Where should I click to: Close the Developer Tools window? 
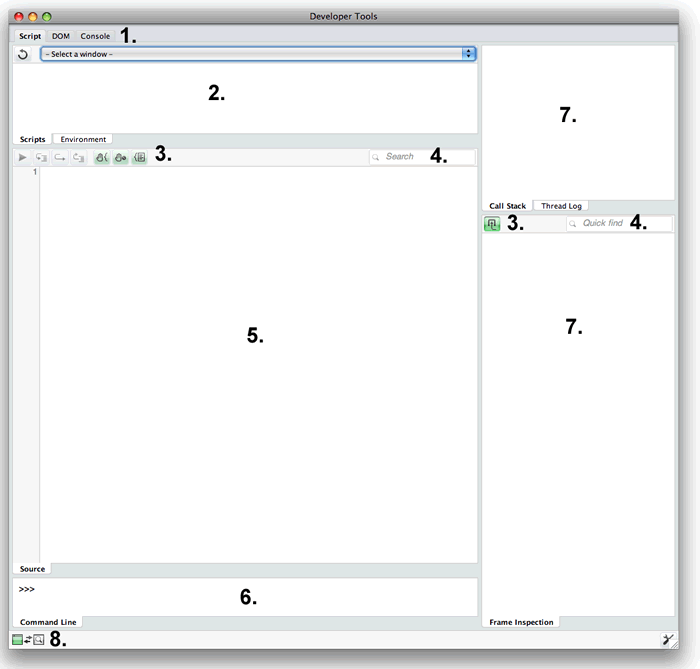(19, 17)
